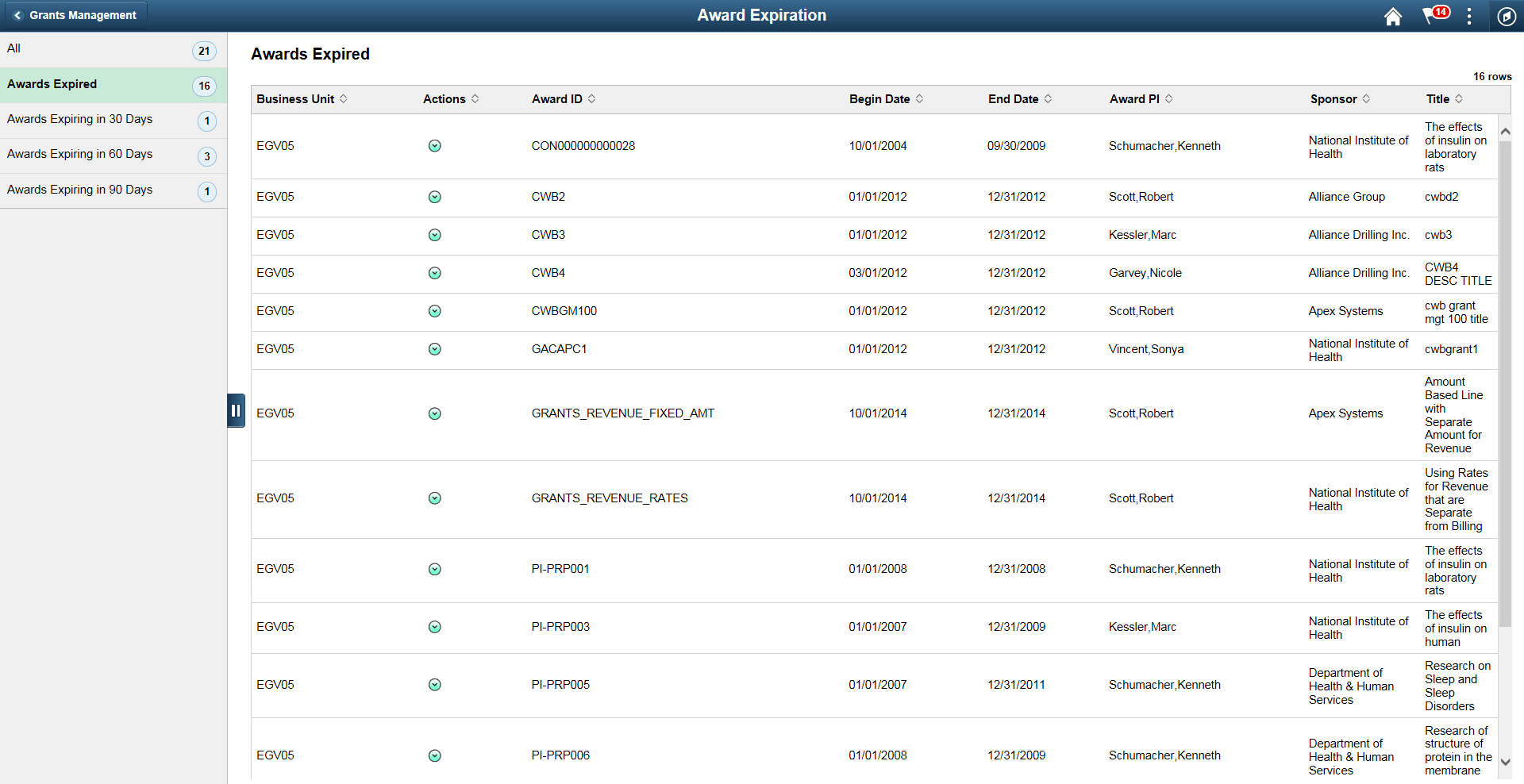Open the Notifications flag showing 14 alerts
This screenshot has height=784, width=1524.
point(1433,16)
